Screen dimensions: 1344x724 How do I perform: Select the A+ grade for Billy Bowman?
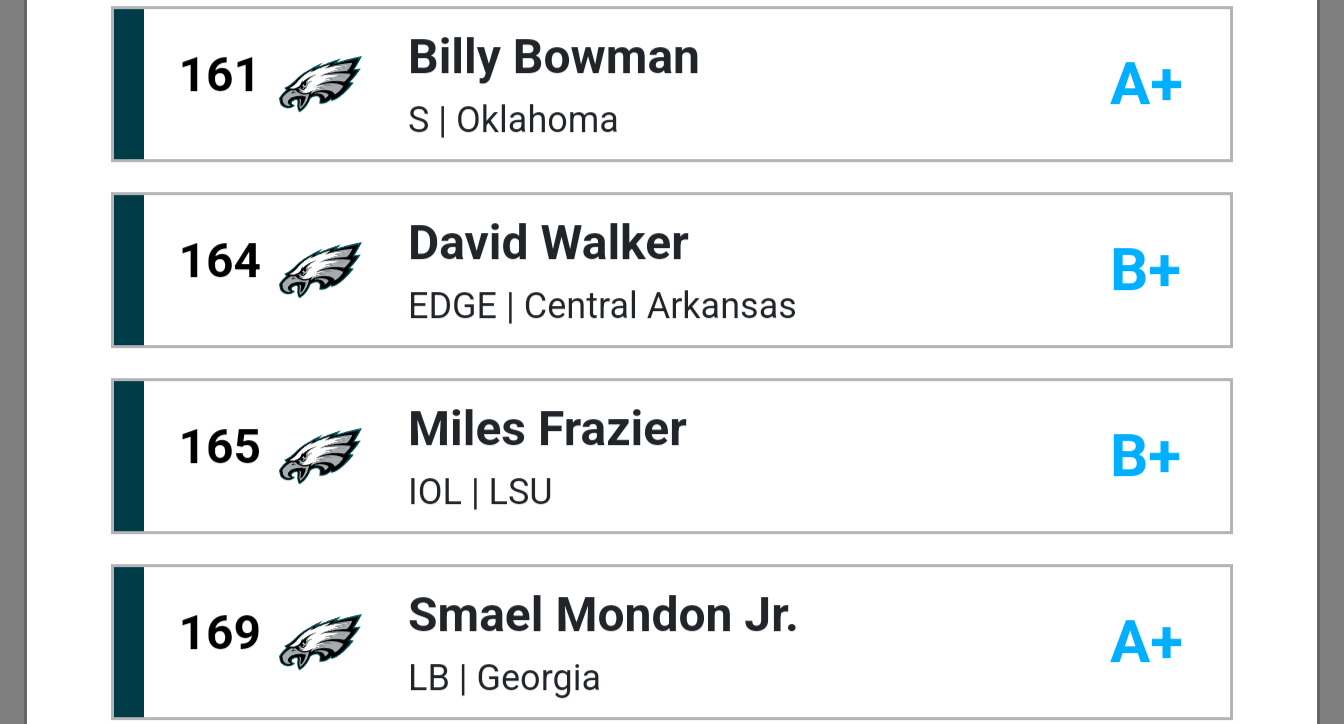(1146, 85)
